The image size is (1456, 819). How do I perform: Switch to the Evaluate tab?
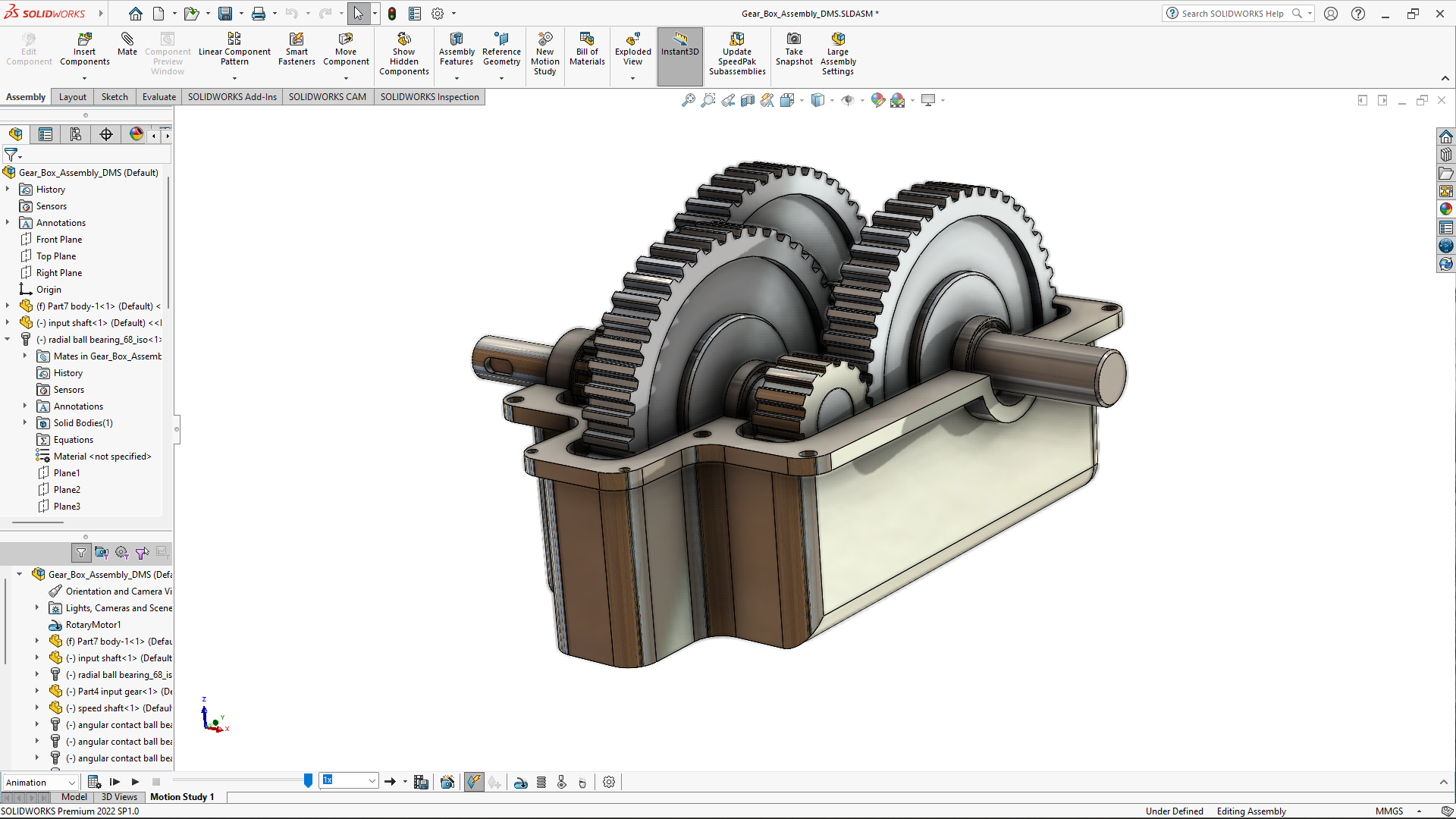click(158, 97)
